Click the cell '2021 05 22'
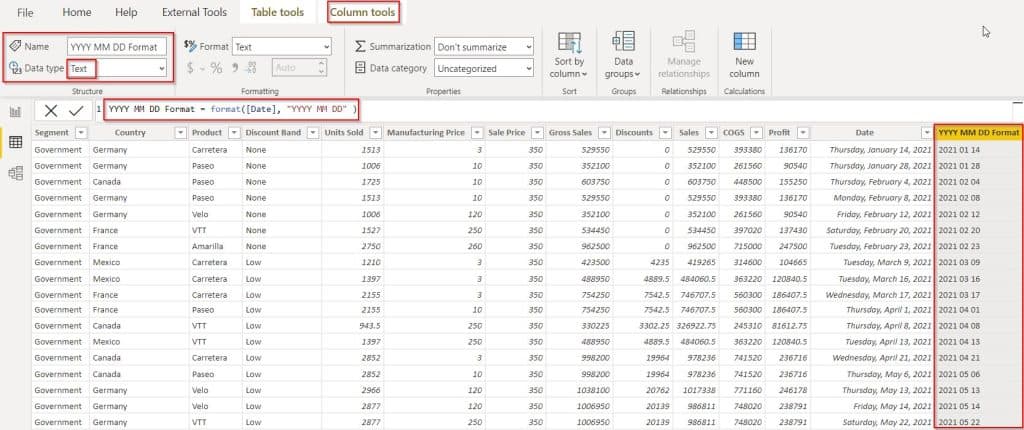 [x=978, y=422]
